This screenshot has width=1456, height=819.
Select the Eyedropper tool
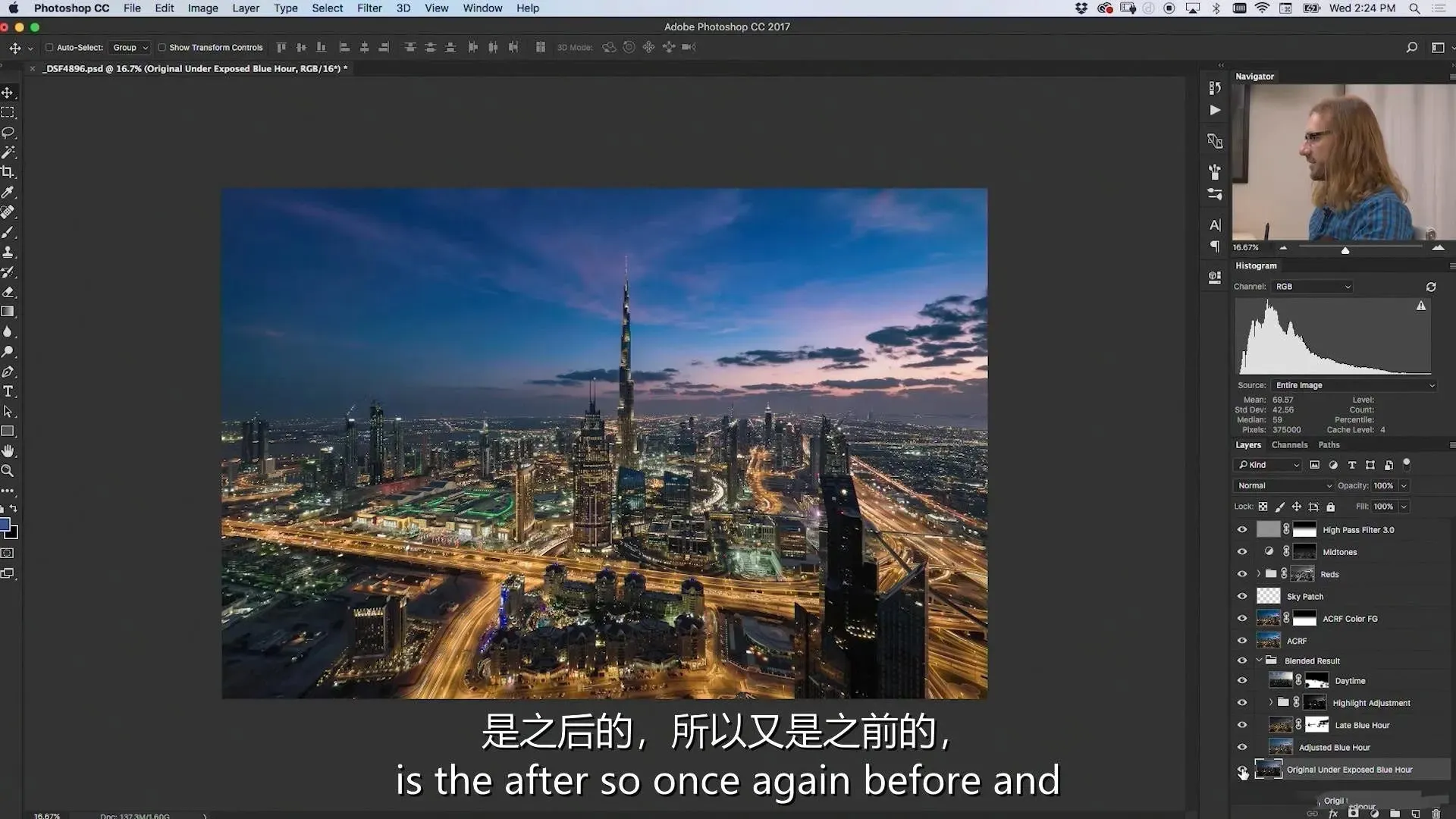[x=8, y=193]
